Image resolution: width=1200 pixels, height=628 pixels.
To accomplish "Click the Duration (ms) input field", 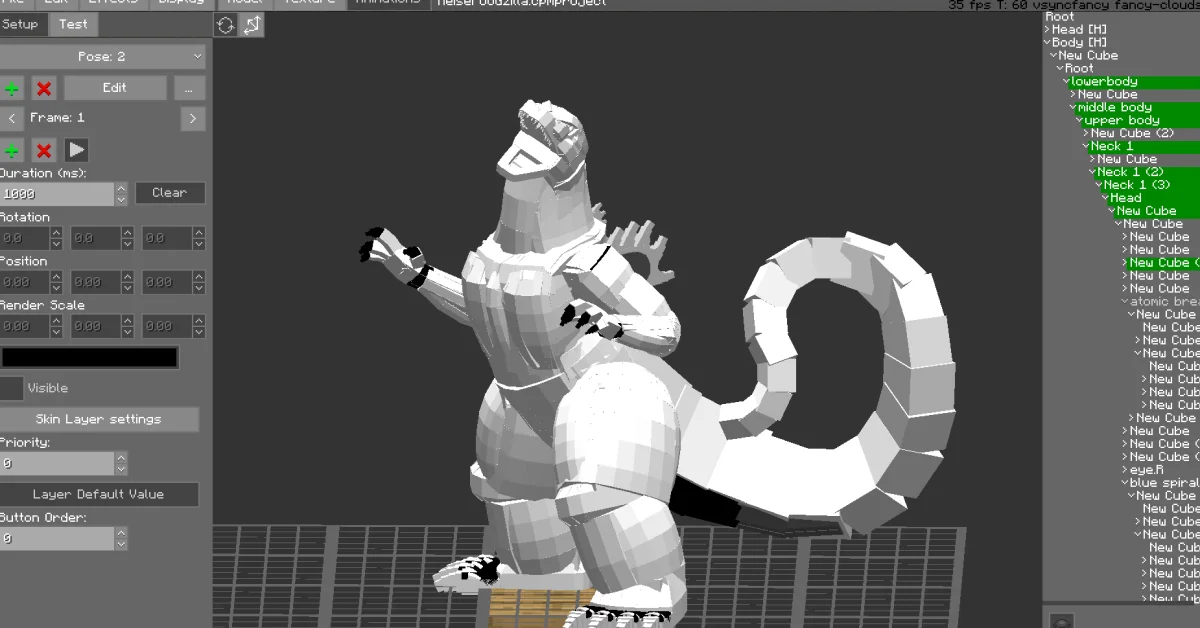I will (x=57, y=194).
